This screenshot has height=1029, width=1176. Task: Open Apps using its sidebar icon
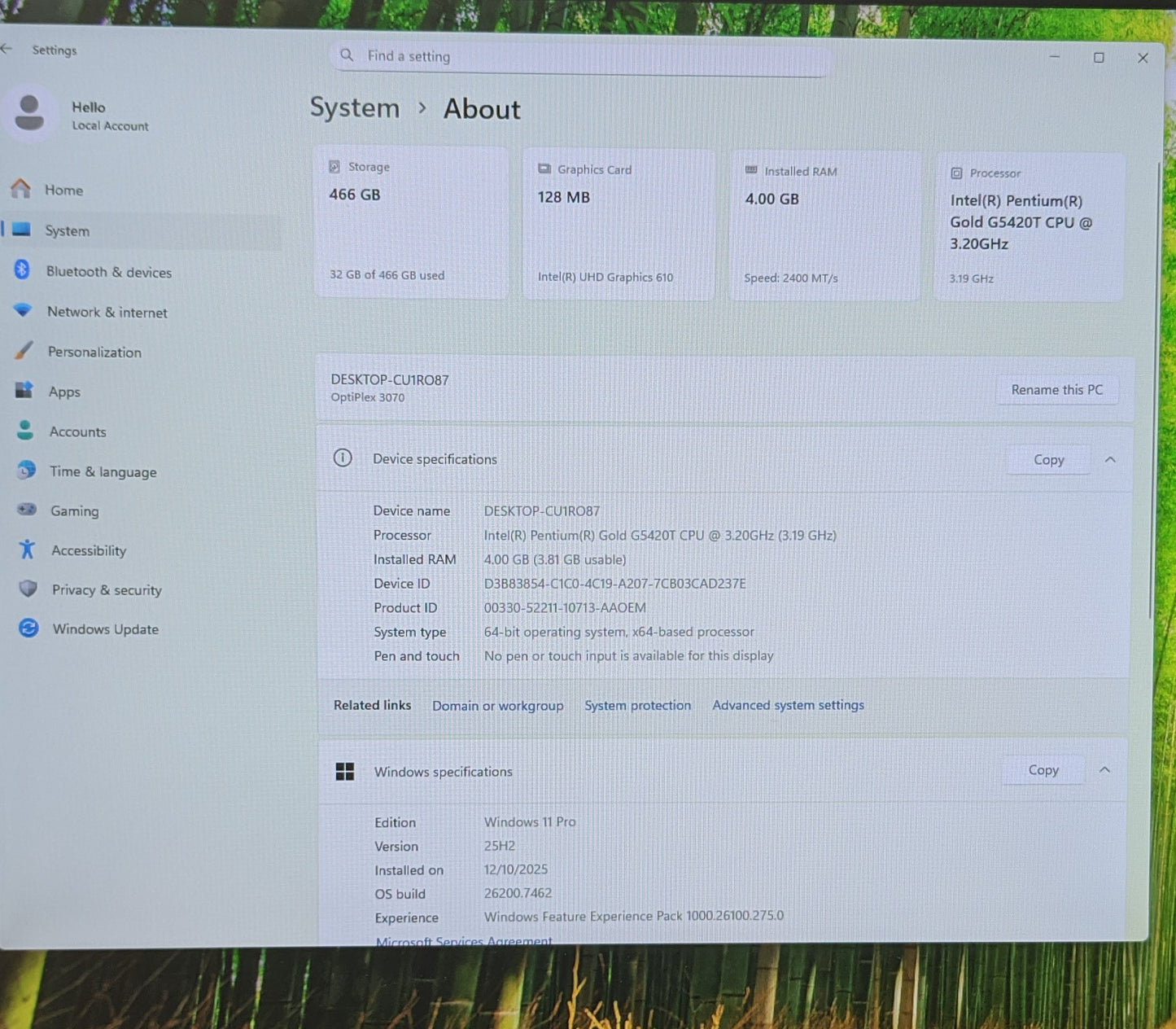24,391
